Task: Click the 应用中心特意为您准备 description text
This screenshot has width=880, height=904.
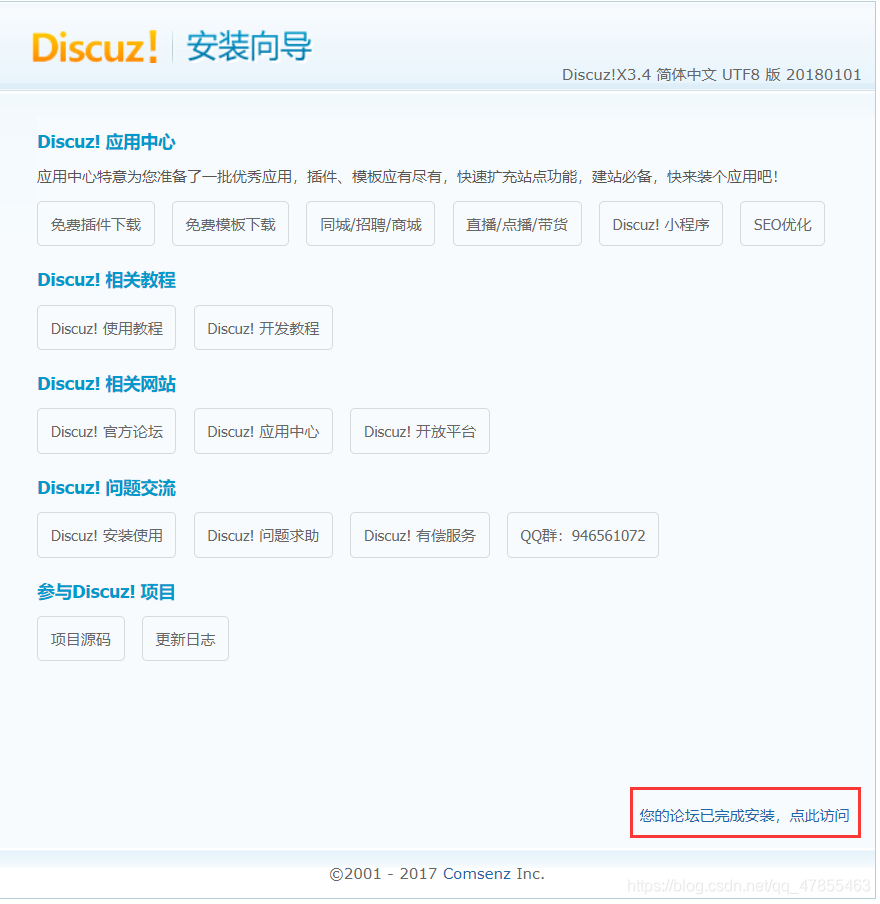Action: 408,177
